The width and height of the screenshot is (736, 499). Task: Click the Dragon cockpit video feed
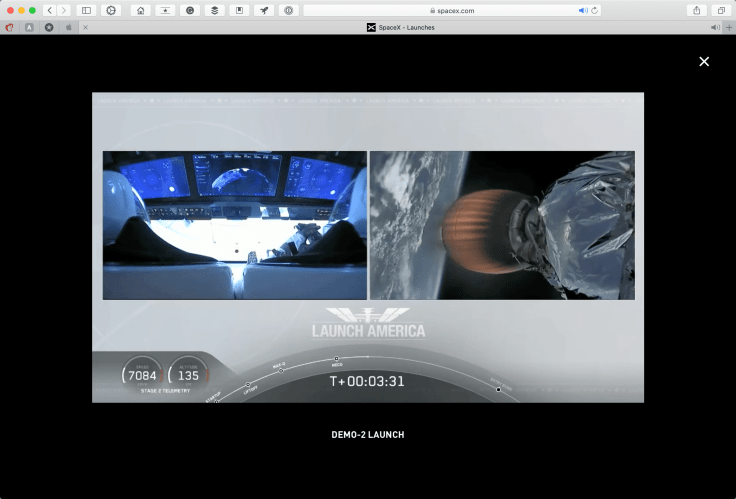click(235, 225)
